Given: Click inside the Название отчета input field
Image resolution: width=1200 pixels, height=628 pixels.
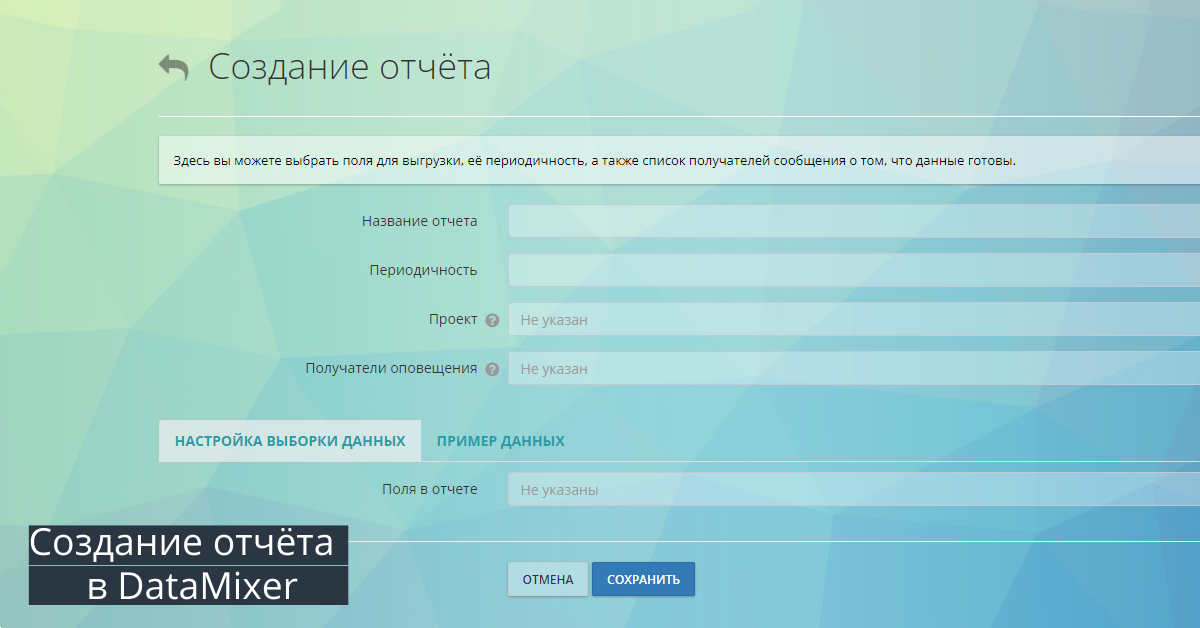Looking at the screenshot, I should [x=800, y=220].
